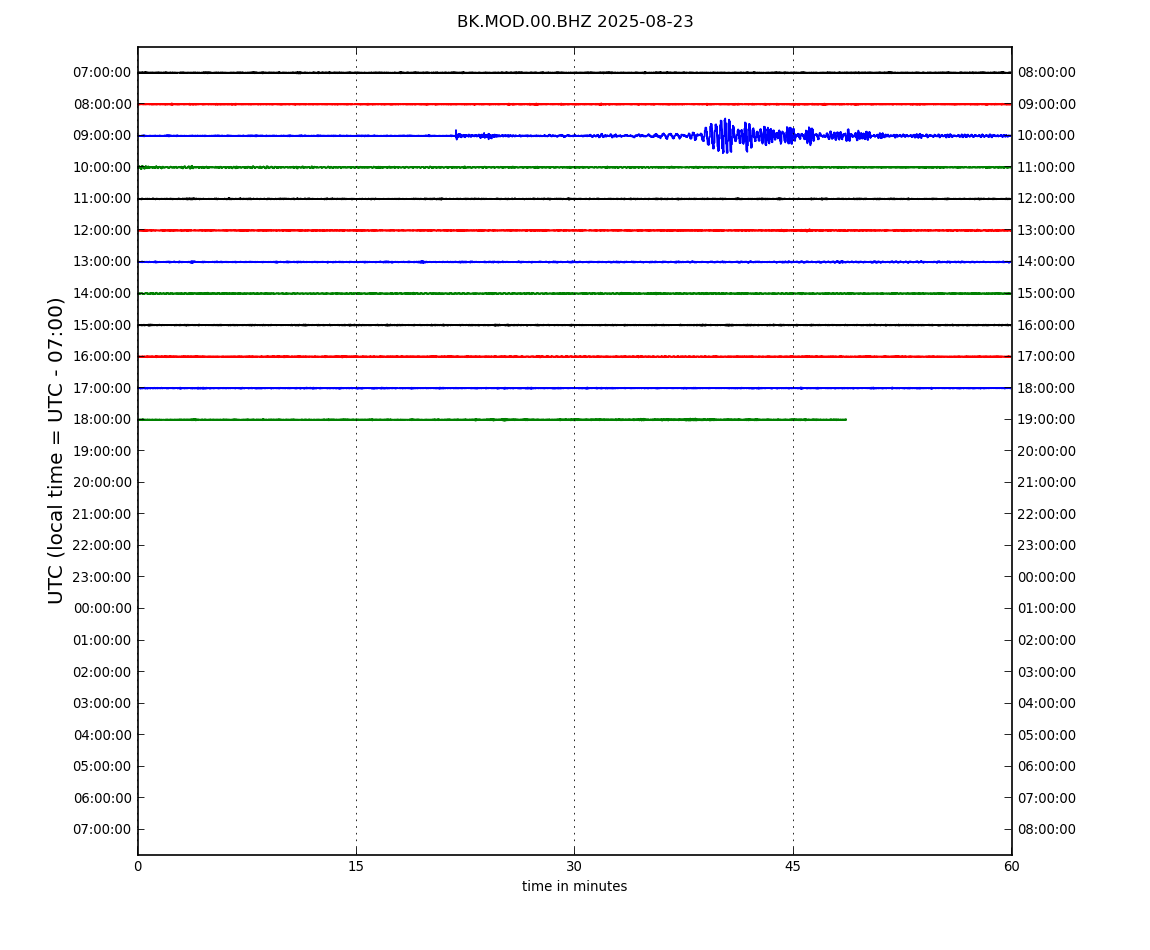Click the left-axis label 23:00:00
1150x950 pixels.
(102, 577)
